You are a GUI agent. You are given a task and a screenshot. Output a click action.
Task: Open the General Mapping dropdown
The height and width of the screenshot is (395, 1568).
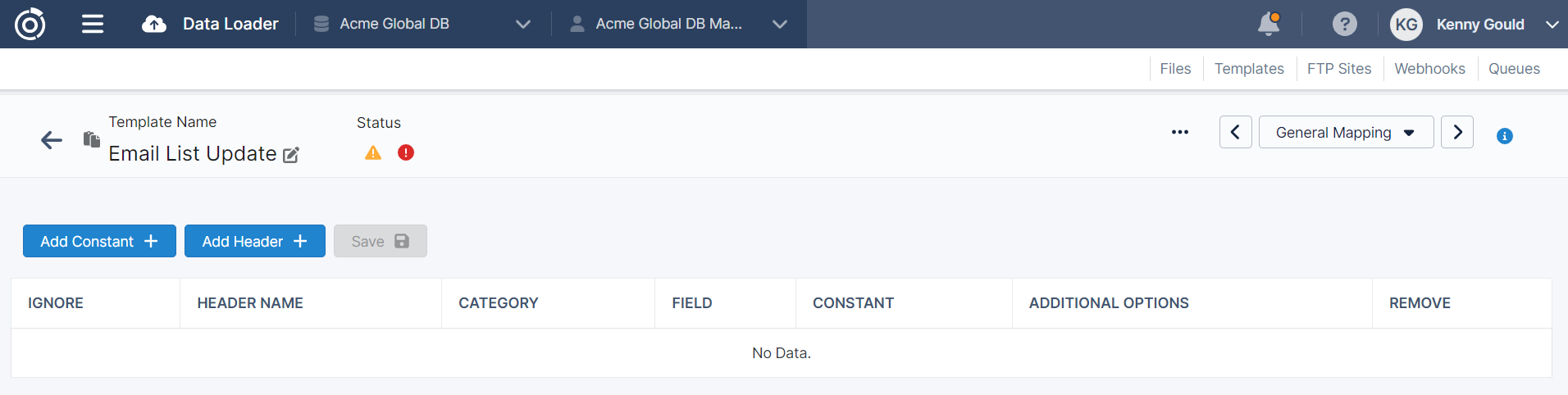[x=1345, y=132]
